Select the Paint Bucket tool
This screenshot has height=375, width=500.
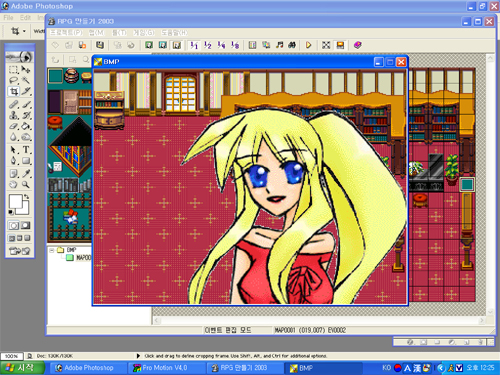[26, 126]
